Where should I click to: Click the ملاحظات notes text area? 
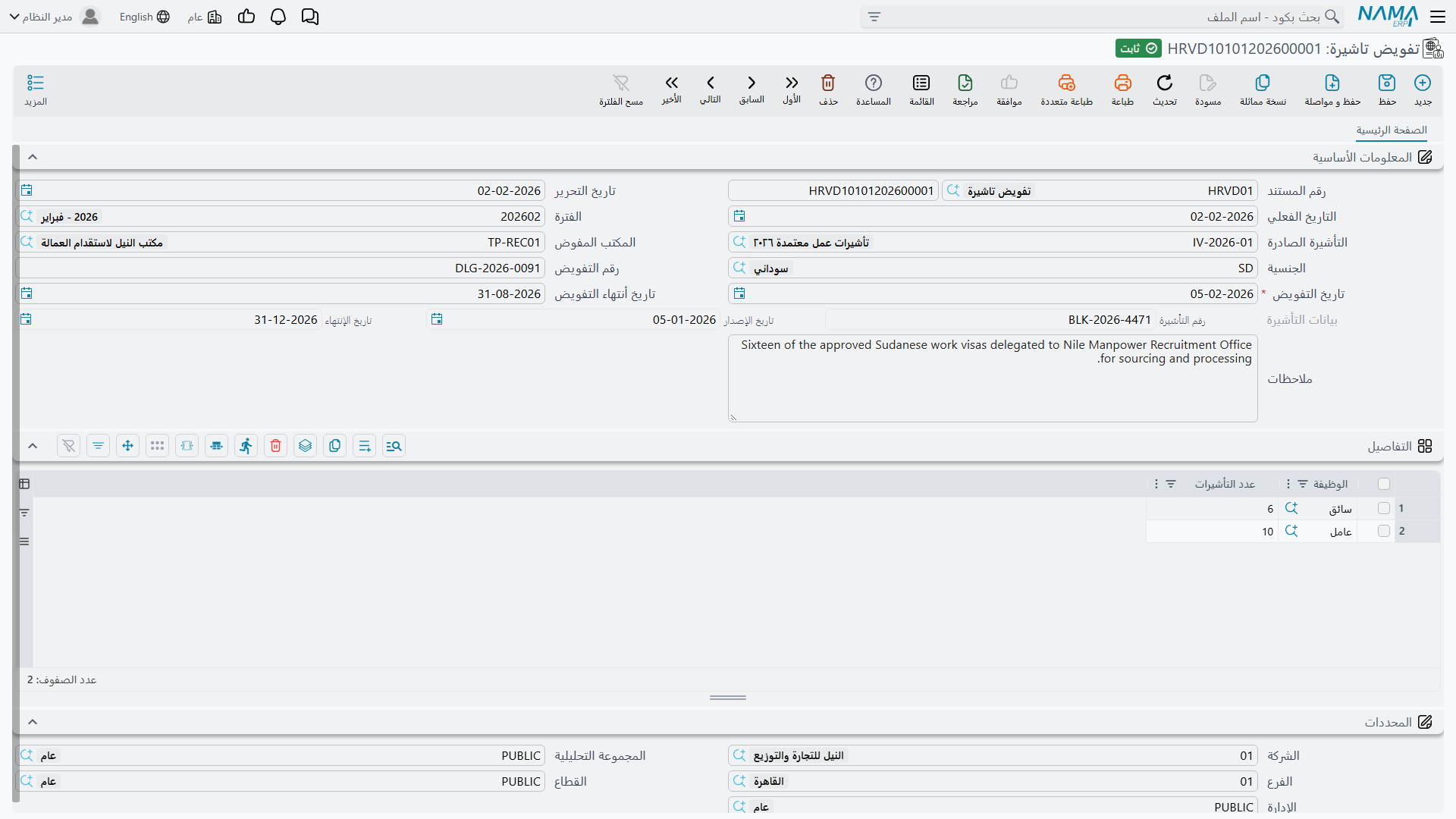993,378
